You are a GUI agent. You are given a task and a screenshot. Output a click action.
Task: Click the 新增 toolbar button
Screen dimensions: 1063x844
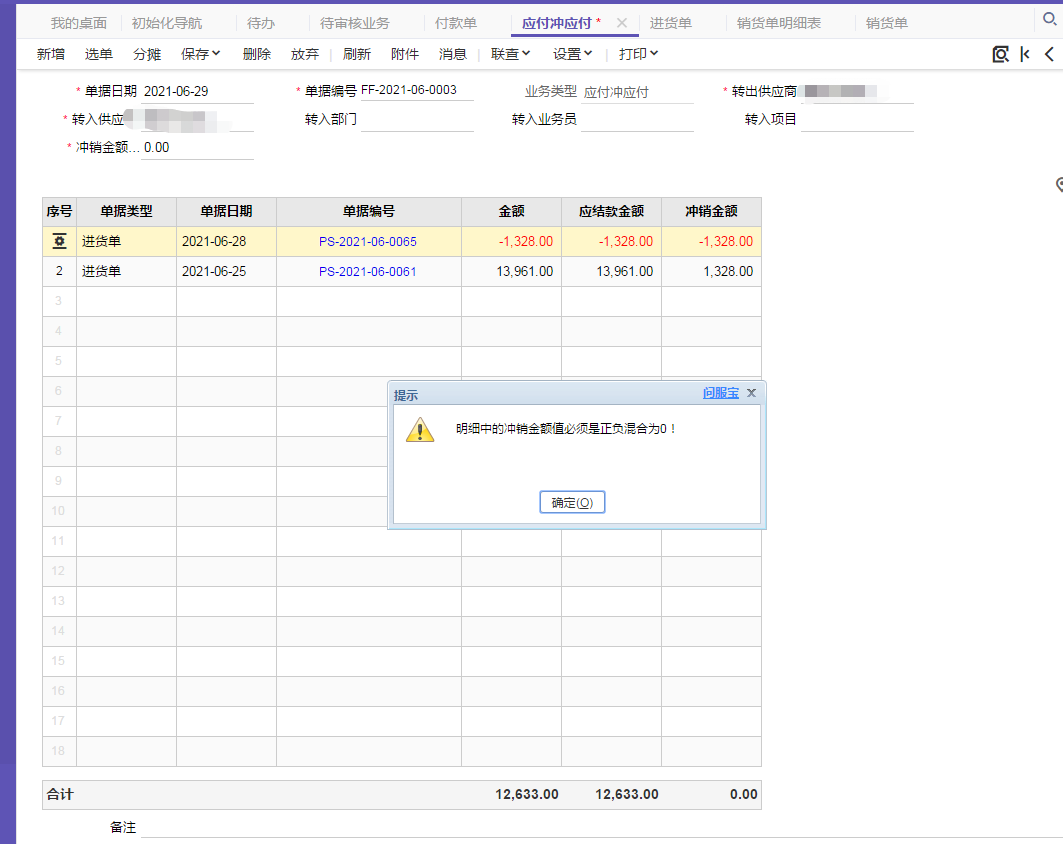click(51, 54)
